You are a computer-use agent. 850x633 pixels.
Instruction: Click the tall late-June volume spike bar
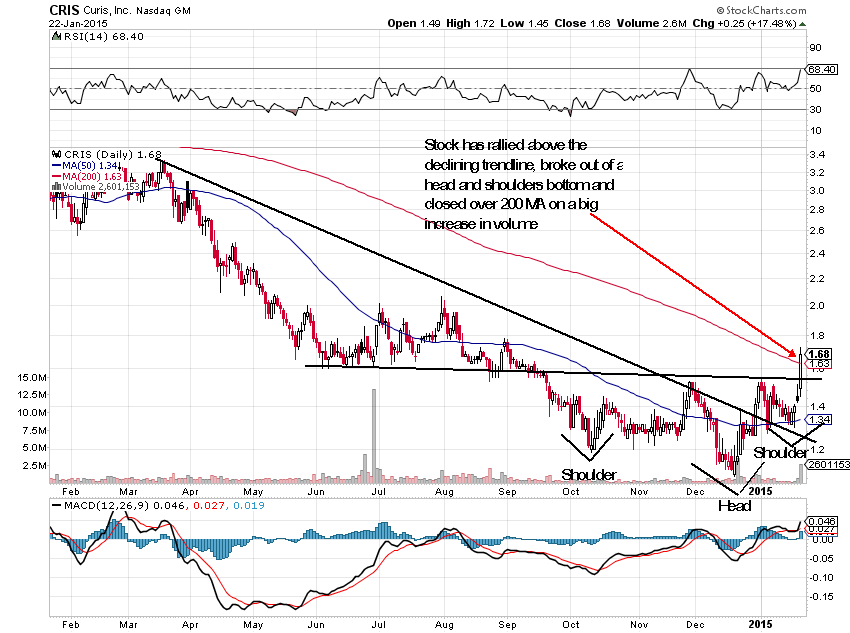[x=374, y=436]
